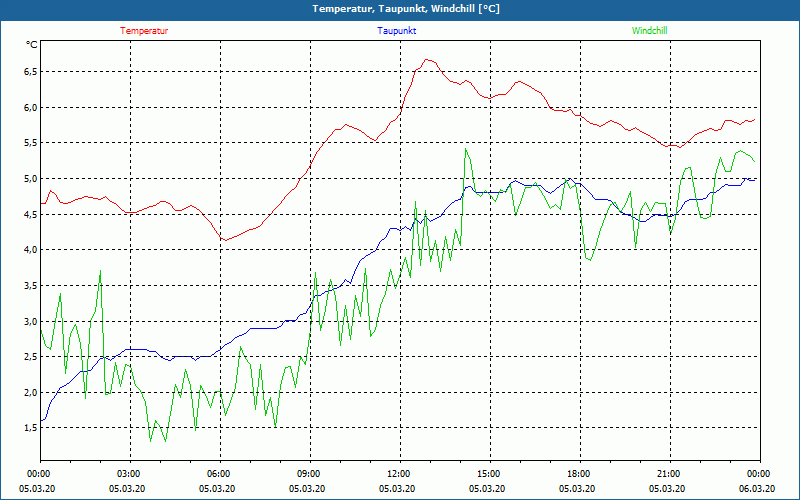The height and width of the screenshot is (500, 800).
Task: Click the °C unit label on axis
Action: (32, 45)
